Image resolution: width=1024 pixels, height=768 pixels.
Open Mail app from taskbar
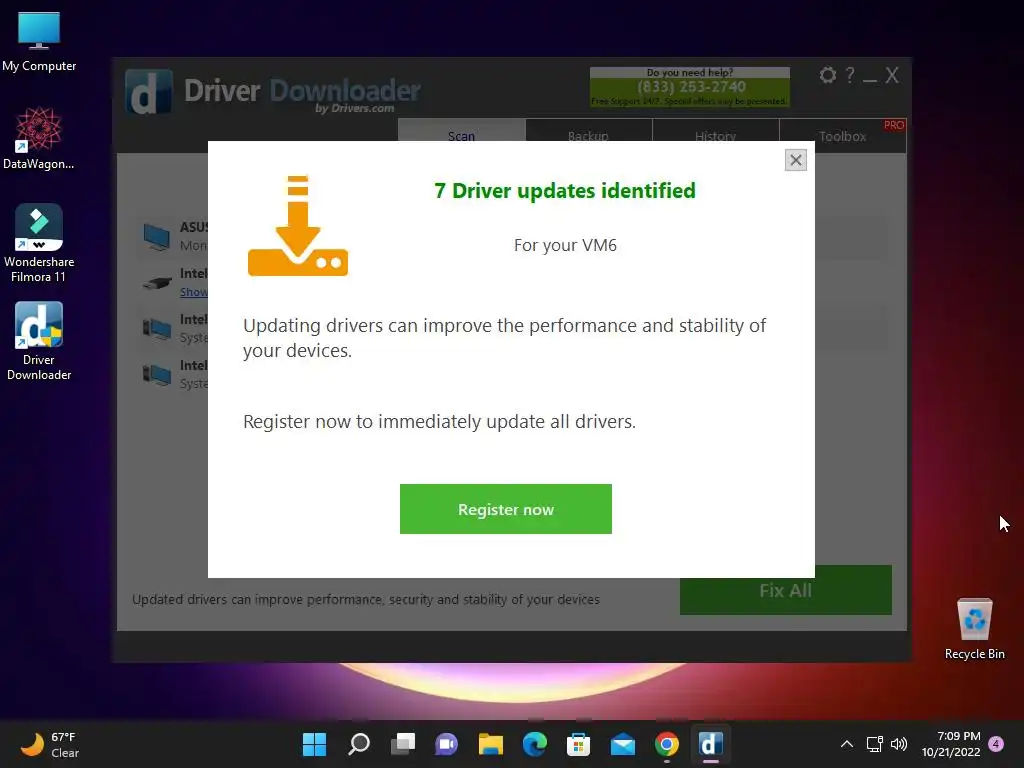[x=622, y=744]
